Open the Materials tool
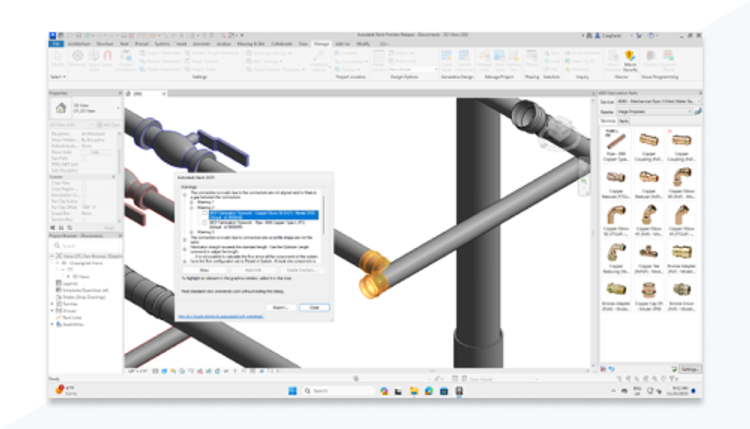This screenshot has height=429, width=750. point(77,58)
